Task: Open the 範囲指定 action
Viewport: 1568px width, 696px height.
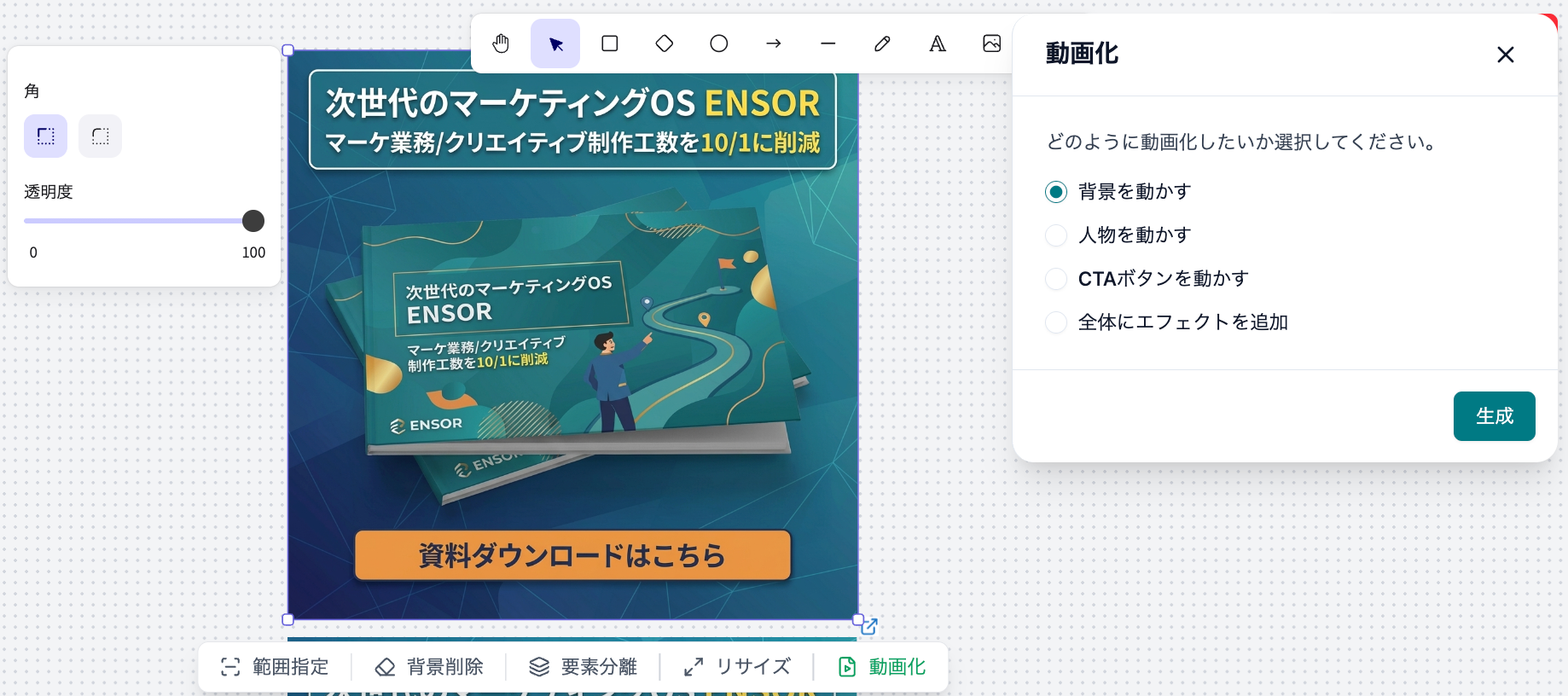Action: (x=275, y=667)
